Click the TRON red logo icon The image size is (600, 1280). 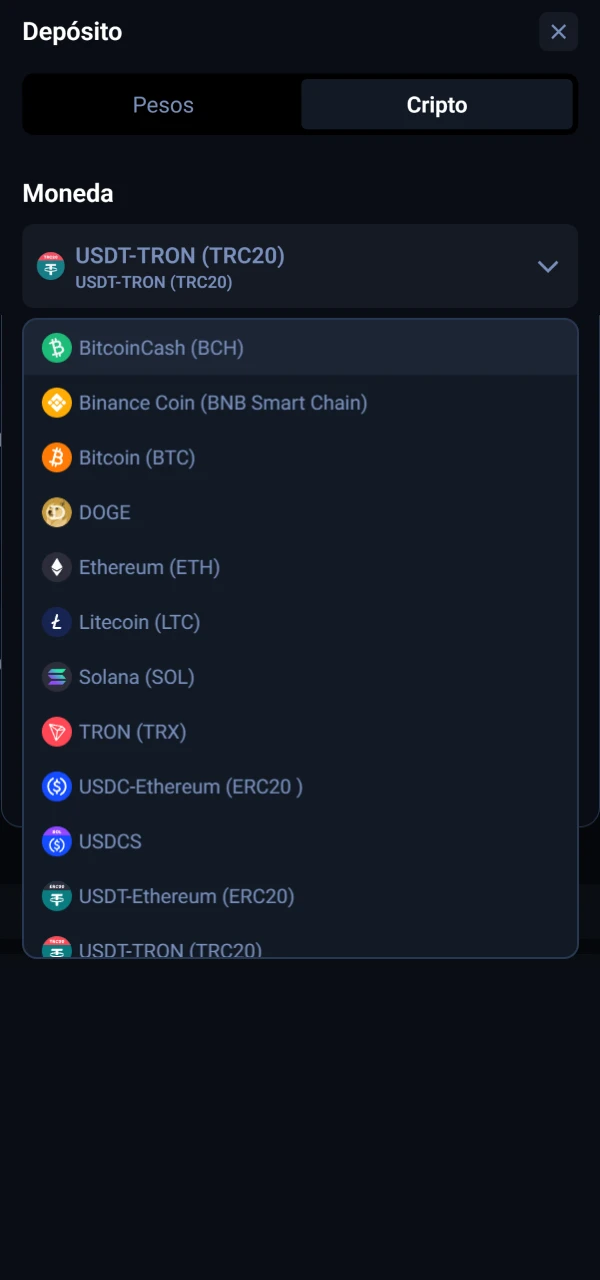click(x=57, y=732)
